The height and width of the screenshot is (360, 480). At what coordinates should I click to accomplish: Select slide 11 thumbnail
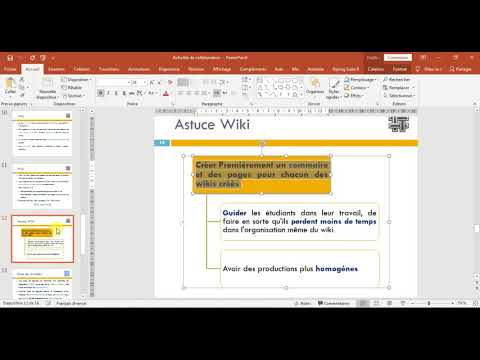[42, 186]
